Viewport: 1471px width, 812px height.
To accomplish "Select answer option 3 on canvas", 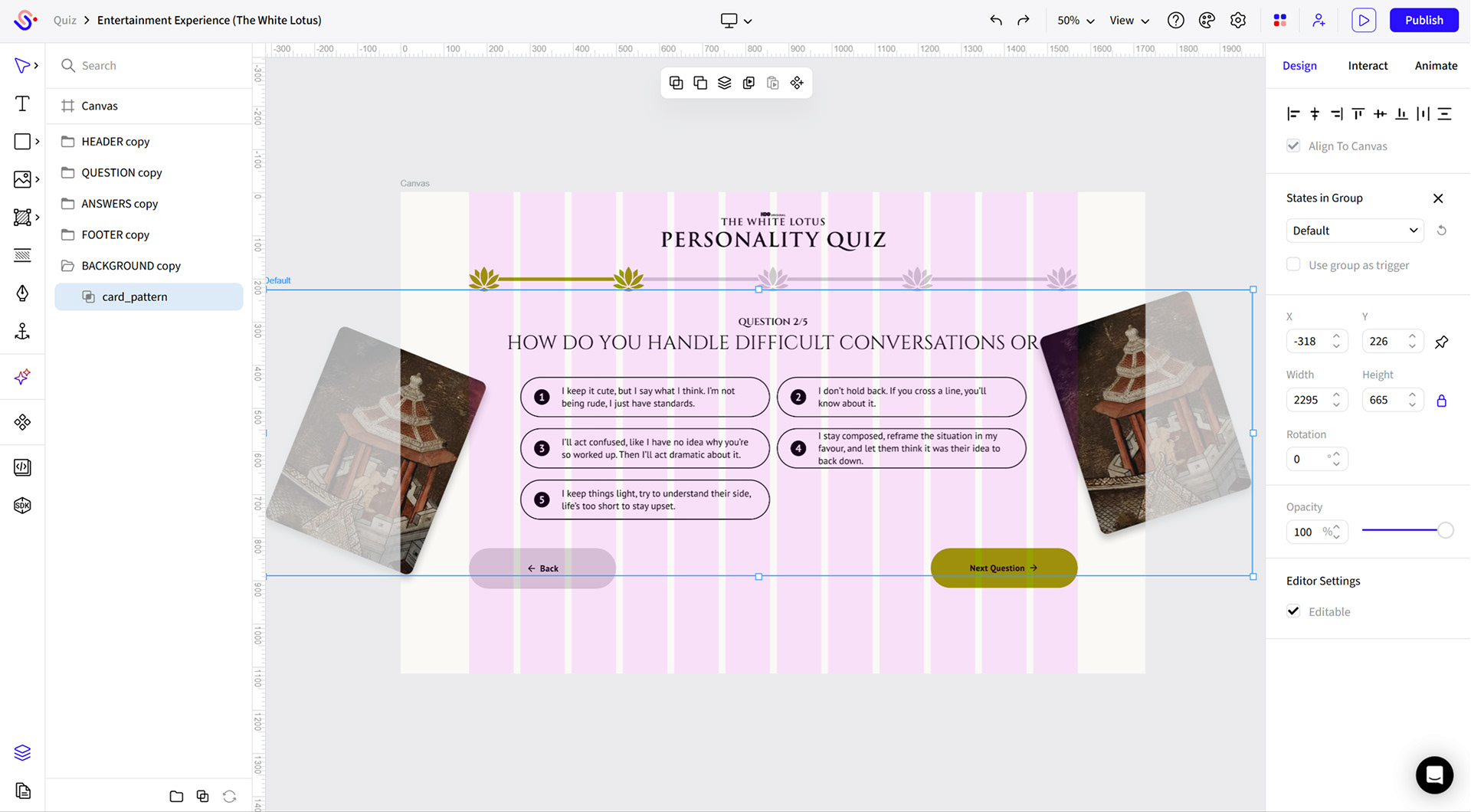I will (x=644, y=448).
